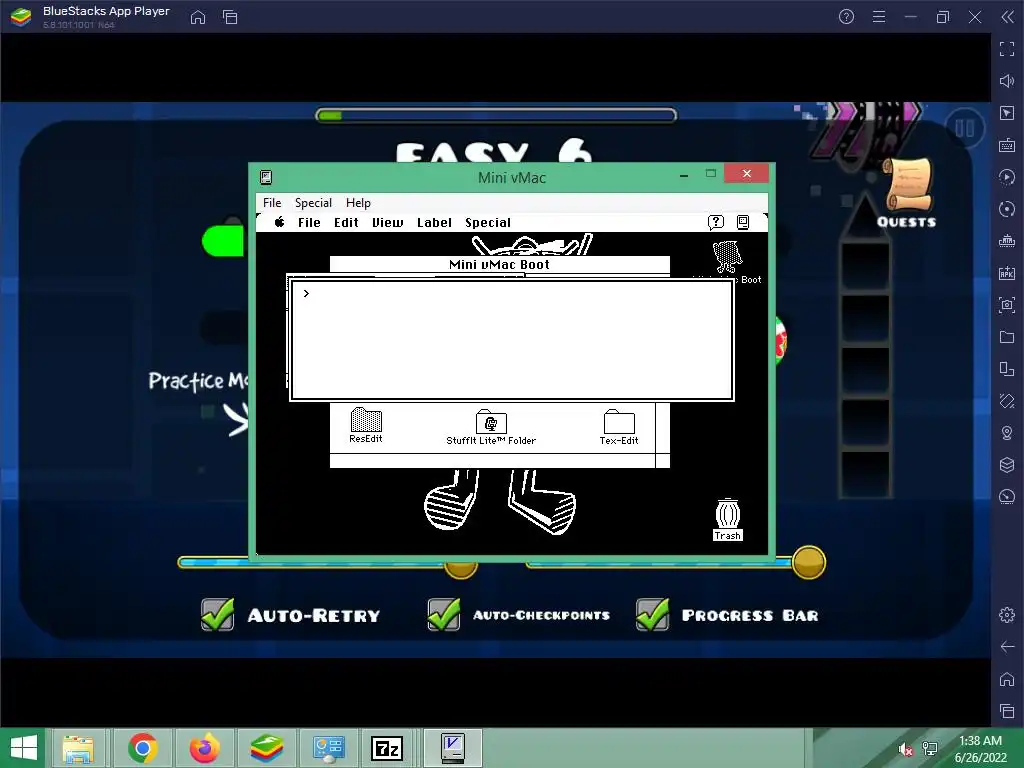The height and width of the screenshot is (768, 1024).
Task: Click BlueStacks back arrow in sidebar
Action: pyautogui.click(x=1007, y=647)
